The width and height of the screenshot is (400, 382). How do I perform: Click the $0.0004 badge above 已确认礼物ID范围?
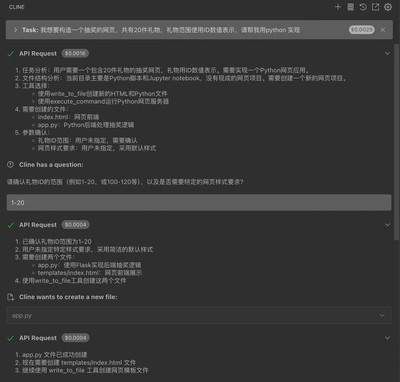click(x=75, y=225)
